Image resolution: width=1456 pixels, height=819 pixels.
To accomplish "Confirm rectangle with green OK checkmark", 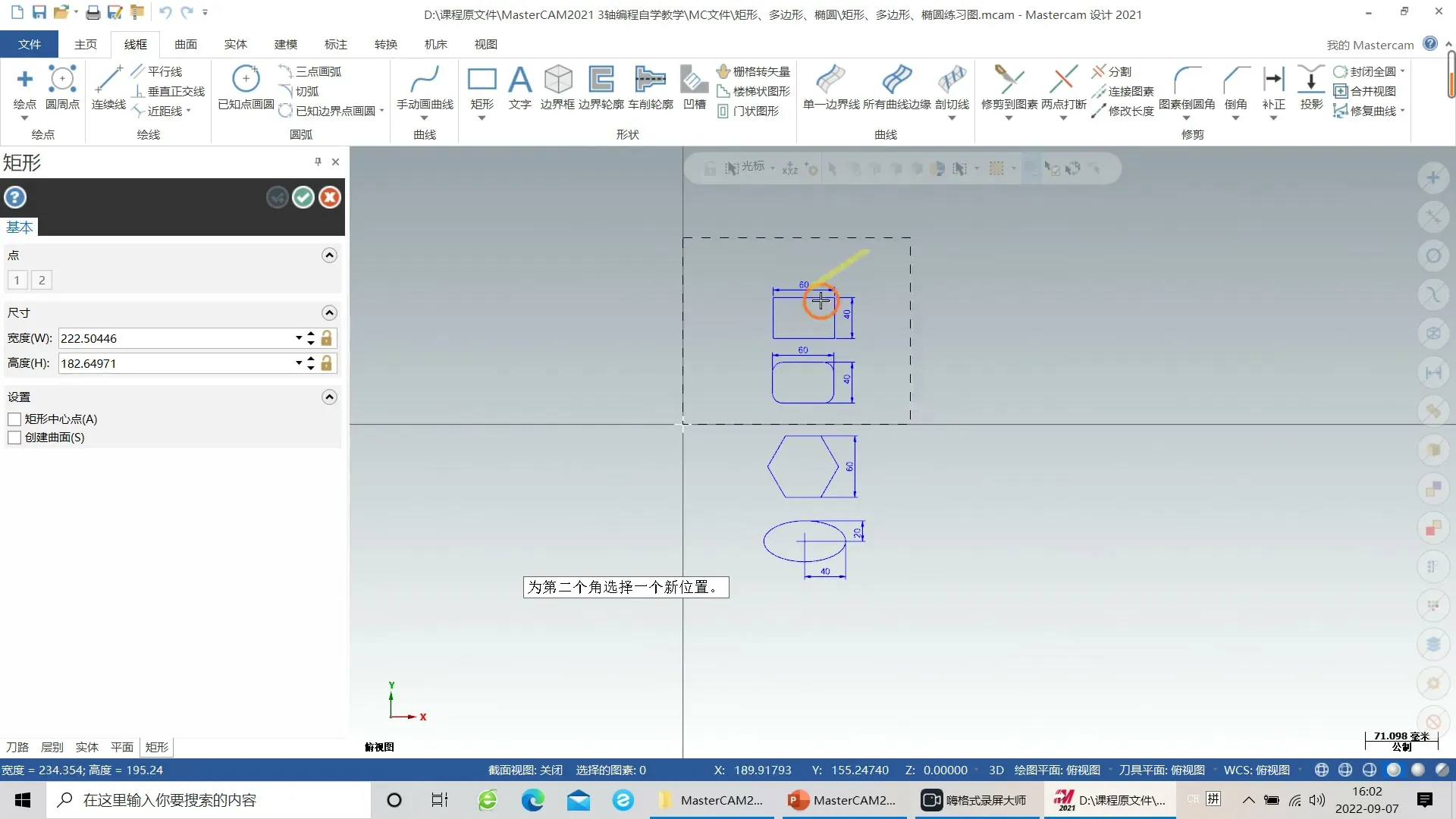I will 303,198.
